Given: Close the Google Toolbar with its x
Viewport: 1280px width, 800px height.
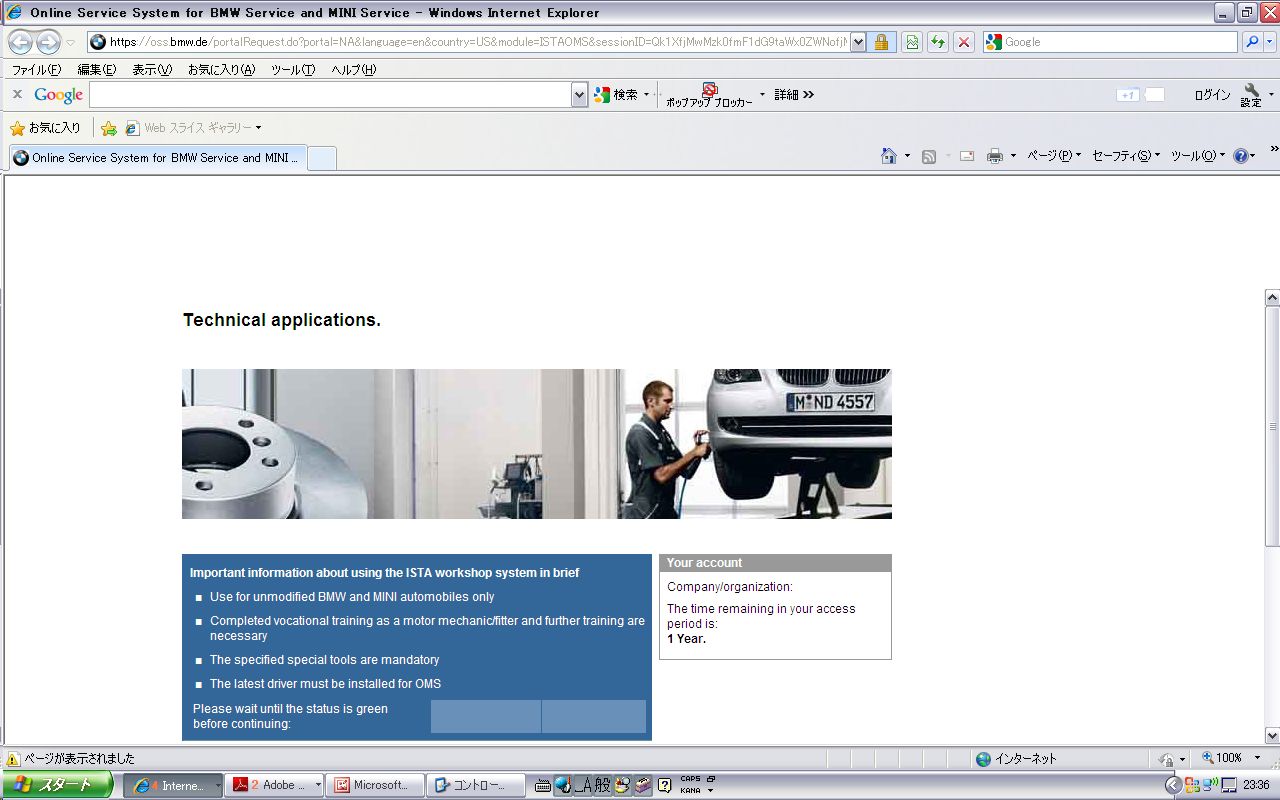Looking at the screenshot, I should pyautogui.click(x=17, y=94).
